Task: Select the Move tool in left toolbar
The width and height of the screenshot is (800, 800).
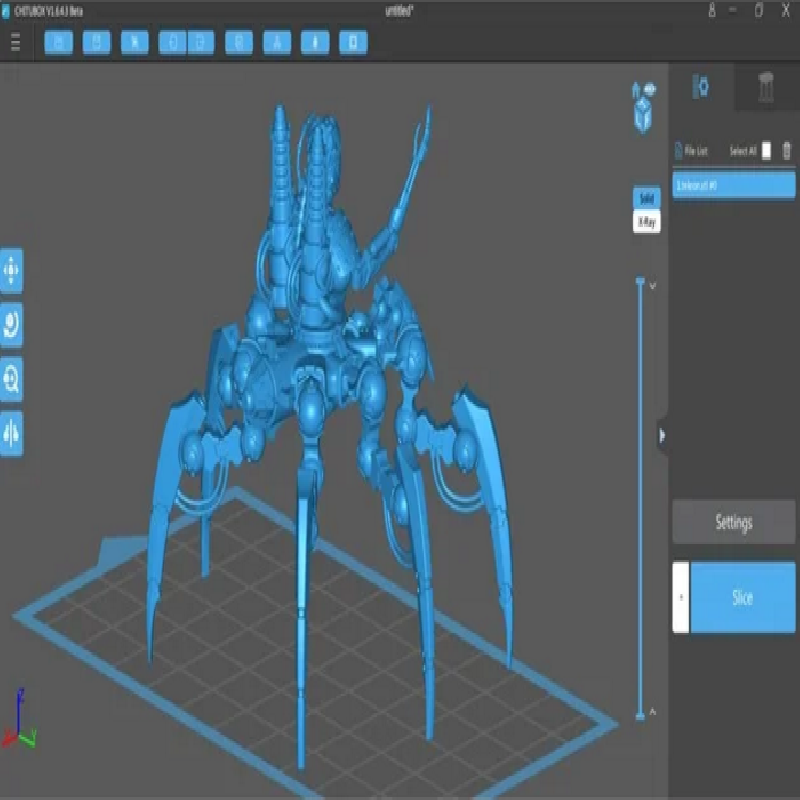Action: point(11,270)
